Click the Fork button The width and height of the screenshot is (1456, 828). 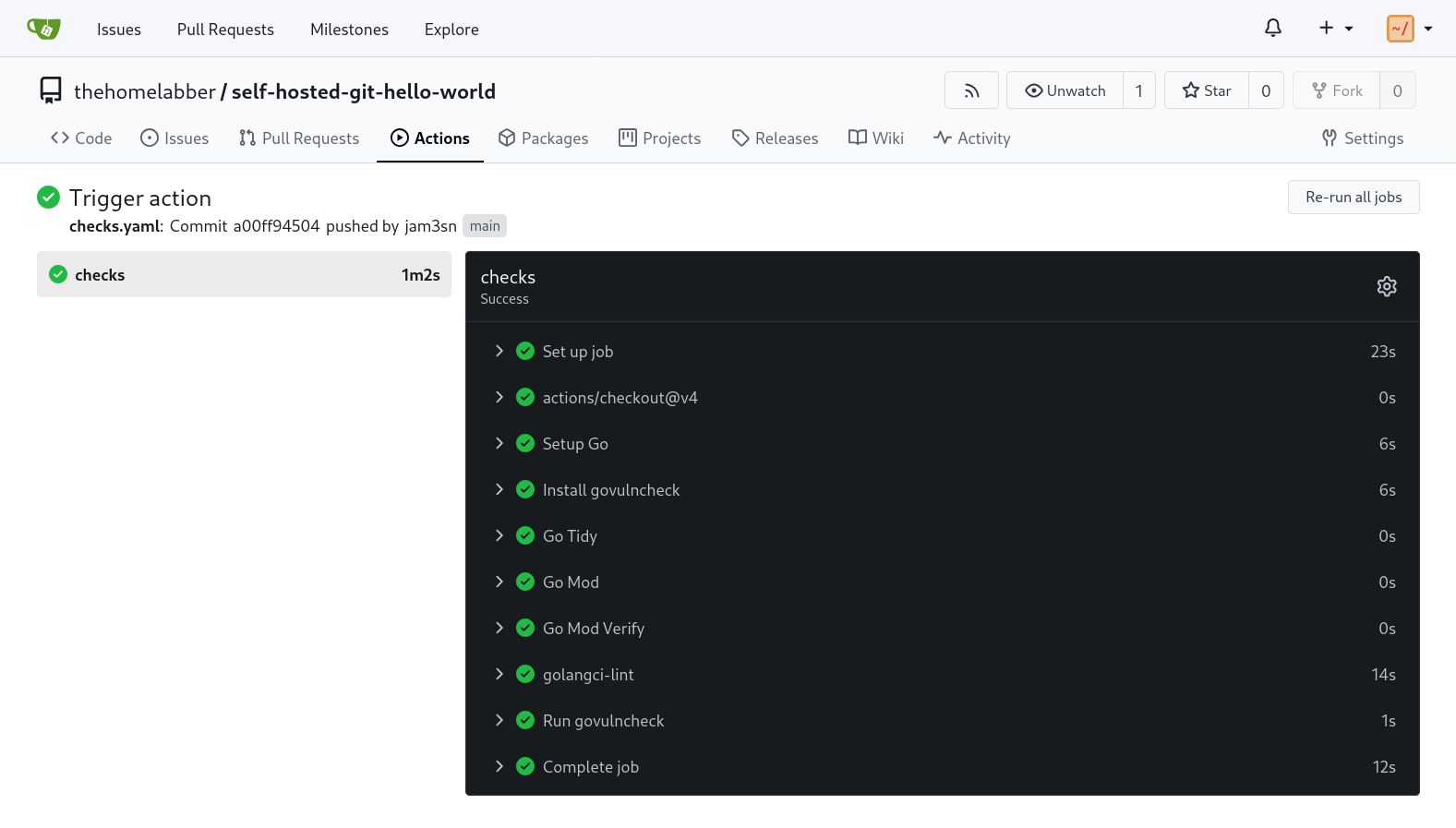coord(1337,90)
